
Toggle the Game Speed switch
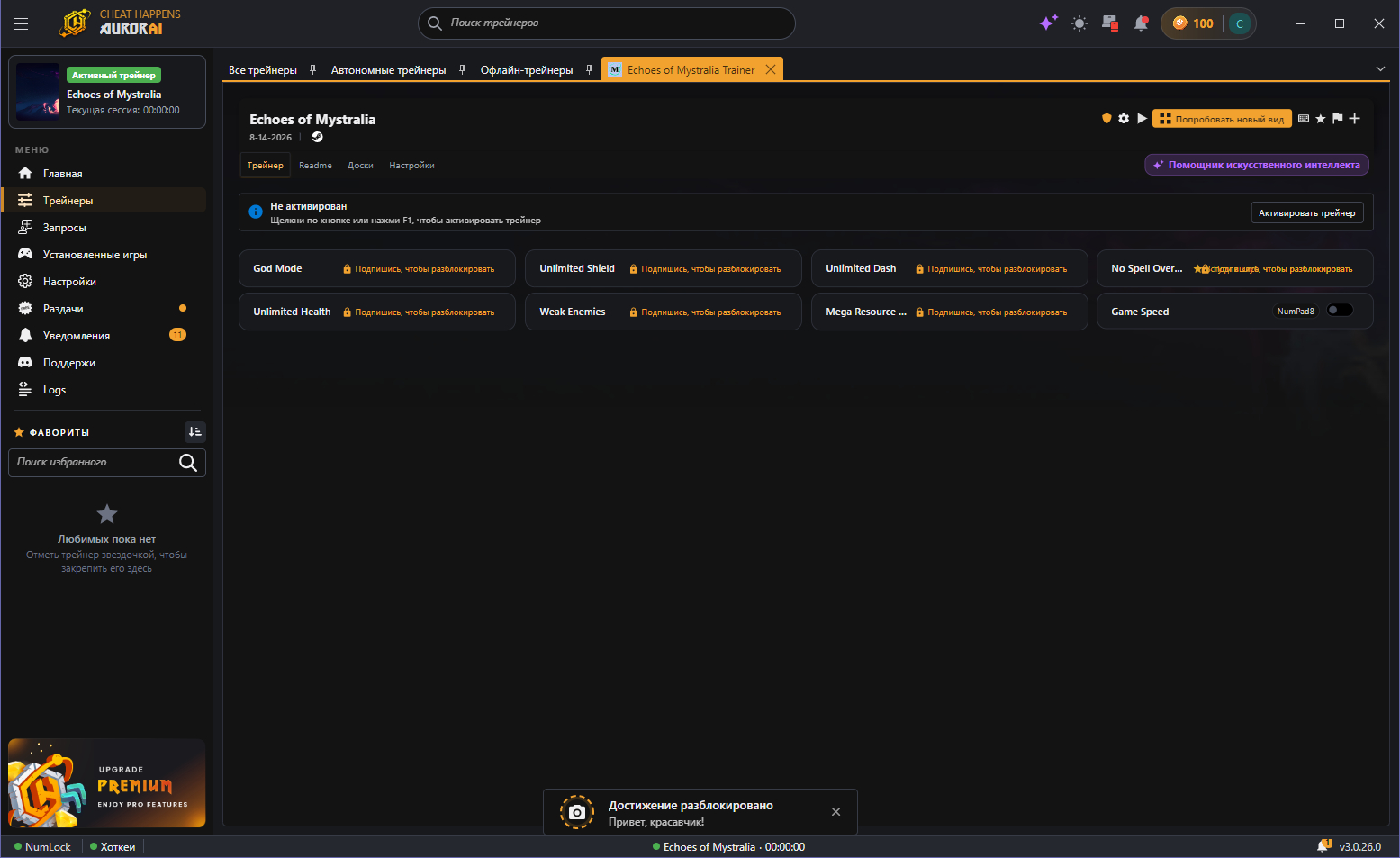(x=1340, y=311)
